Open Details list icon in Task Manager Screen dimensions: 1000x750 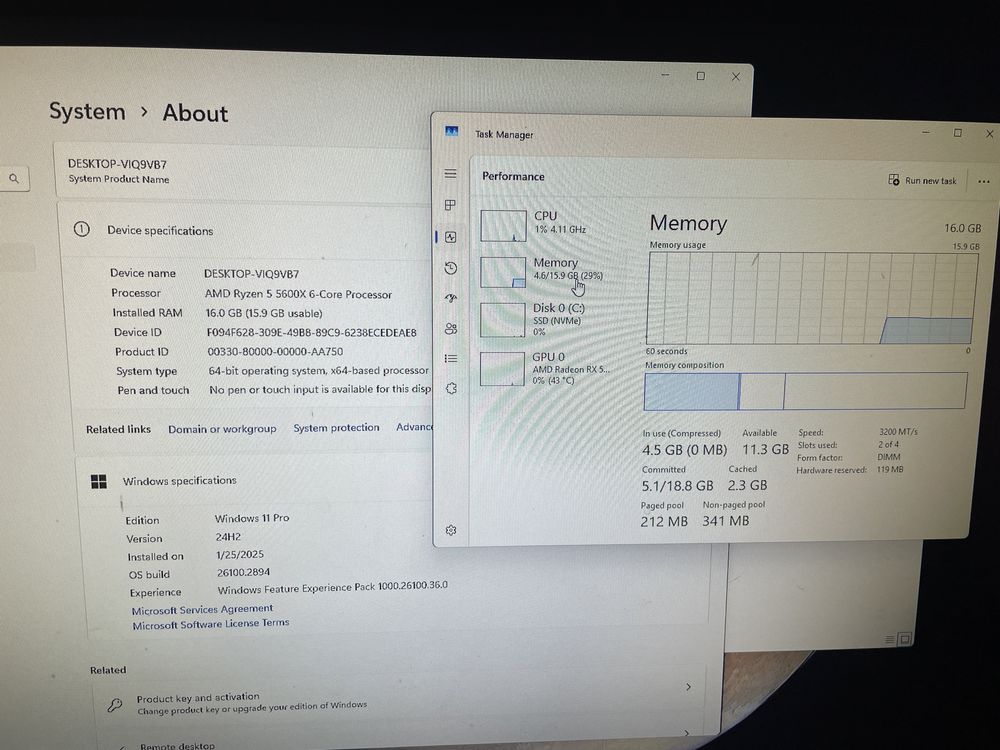tap(451, 358)
